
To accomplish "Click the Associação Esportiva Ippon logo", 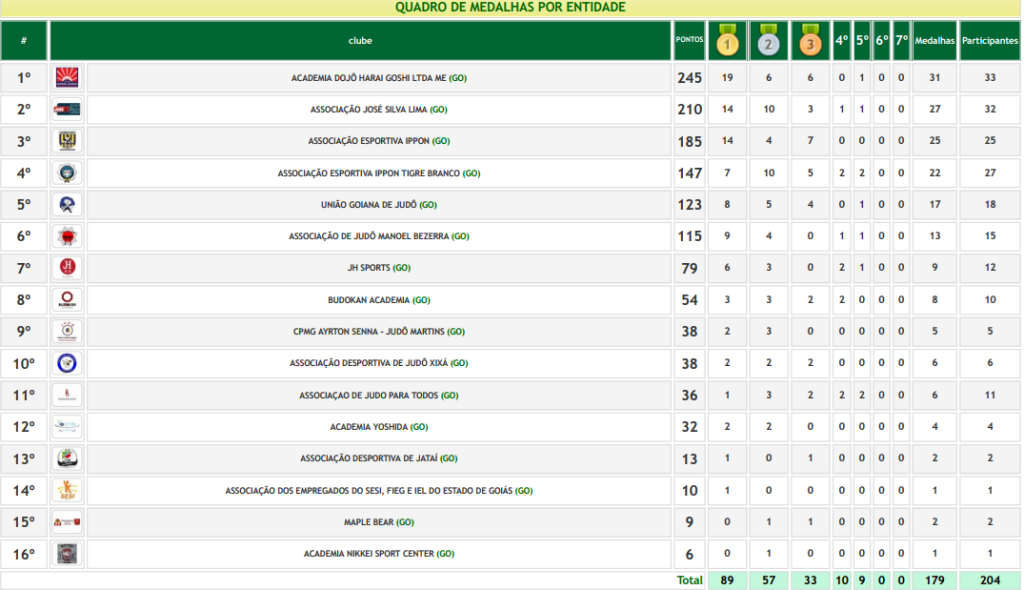I will 67,141.
